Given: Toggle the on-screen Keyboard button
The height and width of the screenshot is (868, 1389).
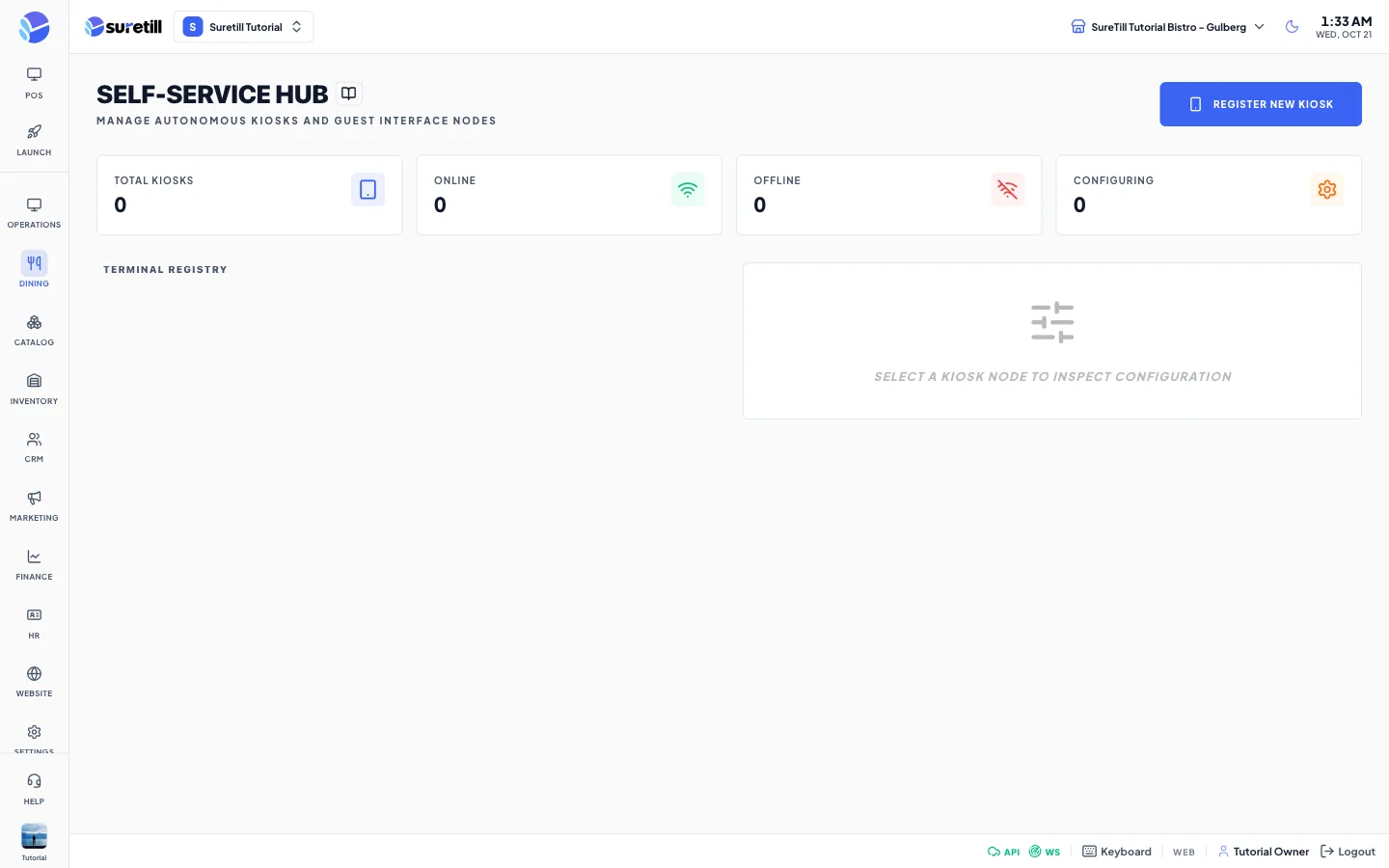Looking at the screenshot, I should 1117,852.
